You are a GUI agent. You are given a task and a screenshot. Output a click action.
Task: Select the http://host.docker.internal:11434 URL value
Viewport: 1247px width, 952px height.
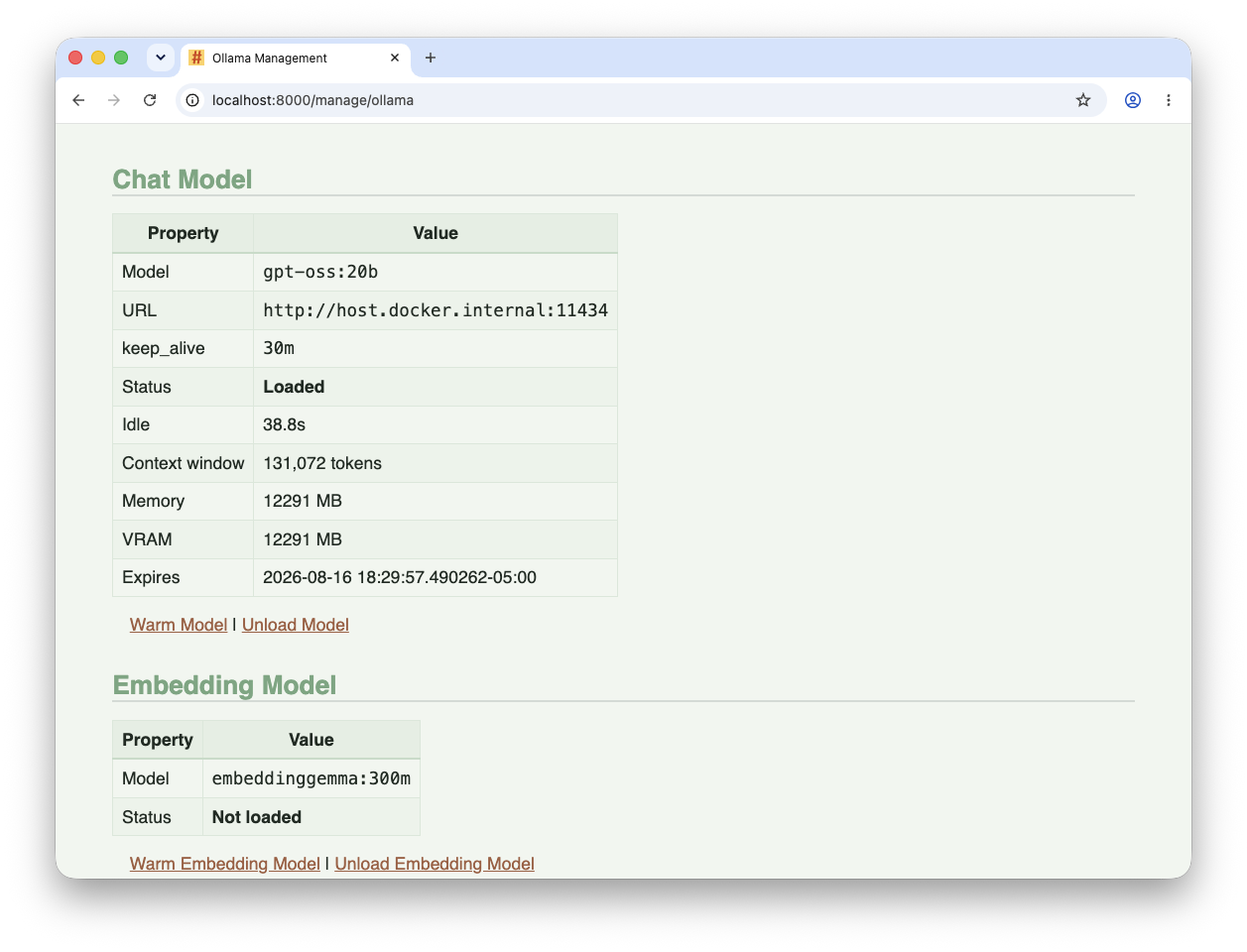tap(436, 310)
